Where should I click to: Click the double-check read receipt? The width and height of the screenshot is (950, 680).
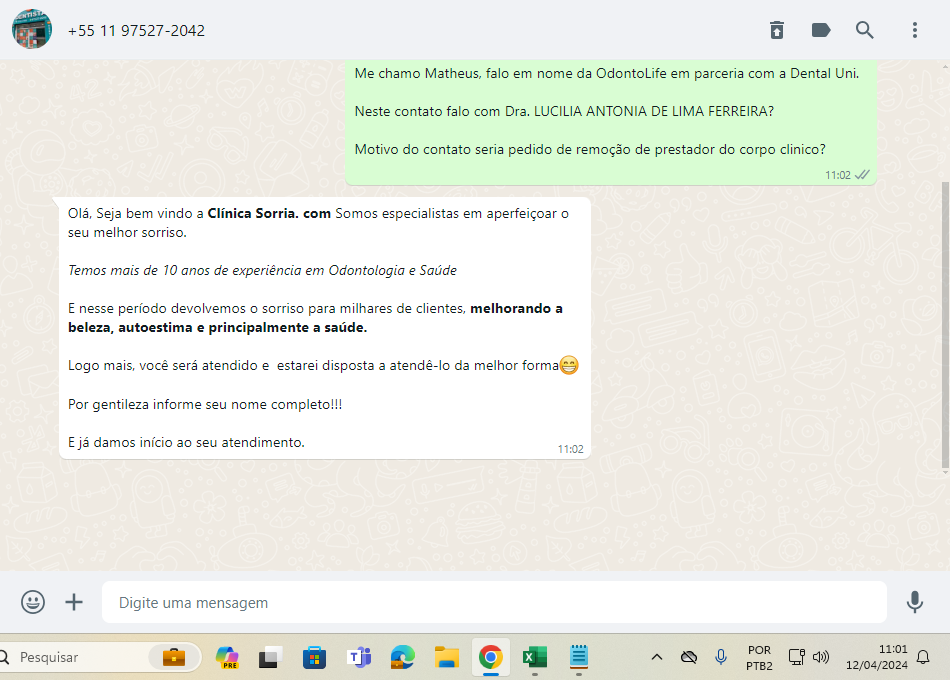pyautogui.click(x=862, y=175)
